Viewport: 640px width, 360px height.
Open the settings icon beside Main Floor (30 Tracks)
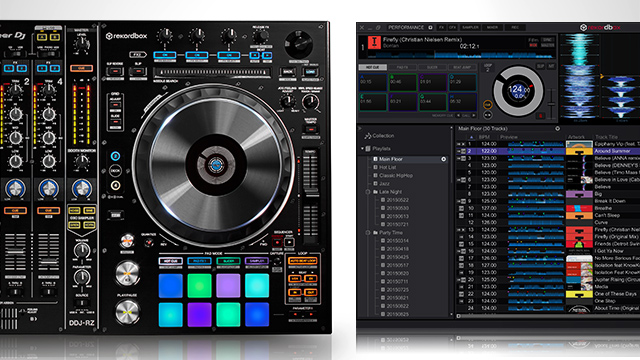coord(558,128)
